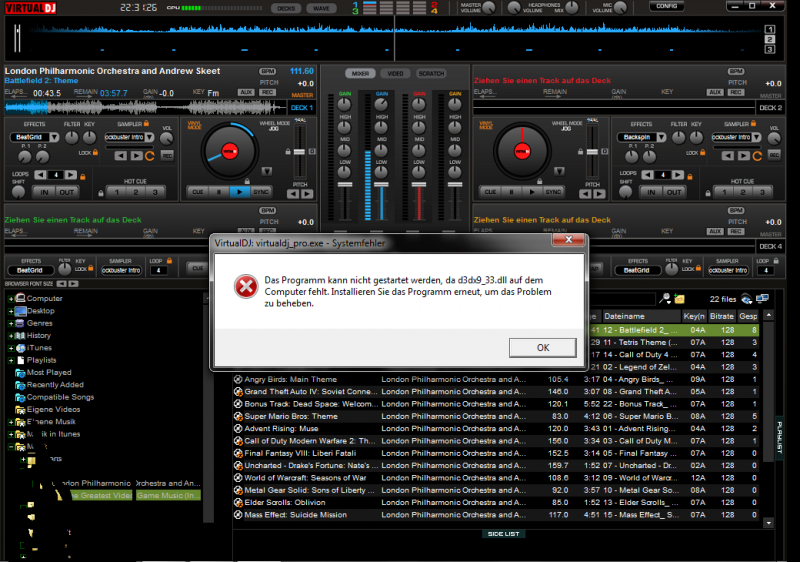The height and width of the screenshot is (562, 800).
Task: Adjust Deck 1 pitch fader
Action: 299,152
